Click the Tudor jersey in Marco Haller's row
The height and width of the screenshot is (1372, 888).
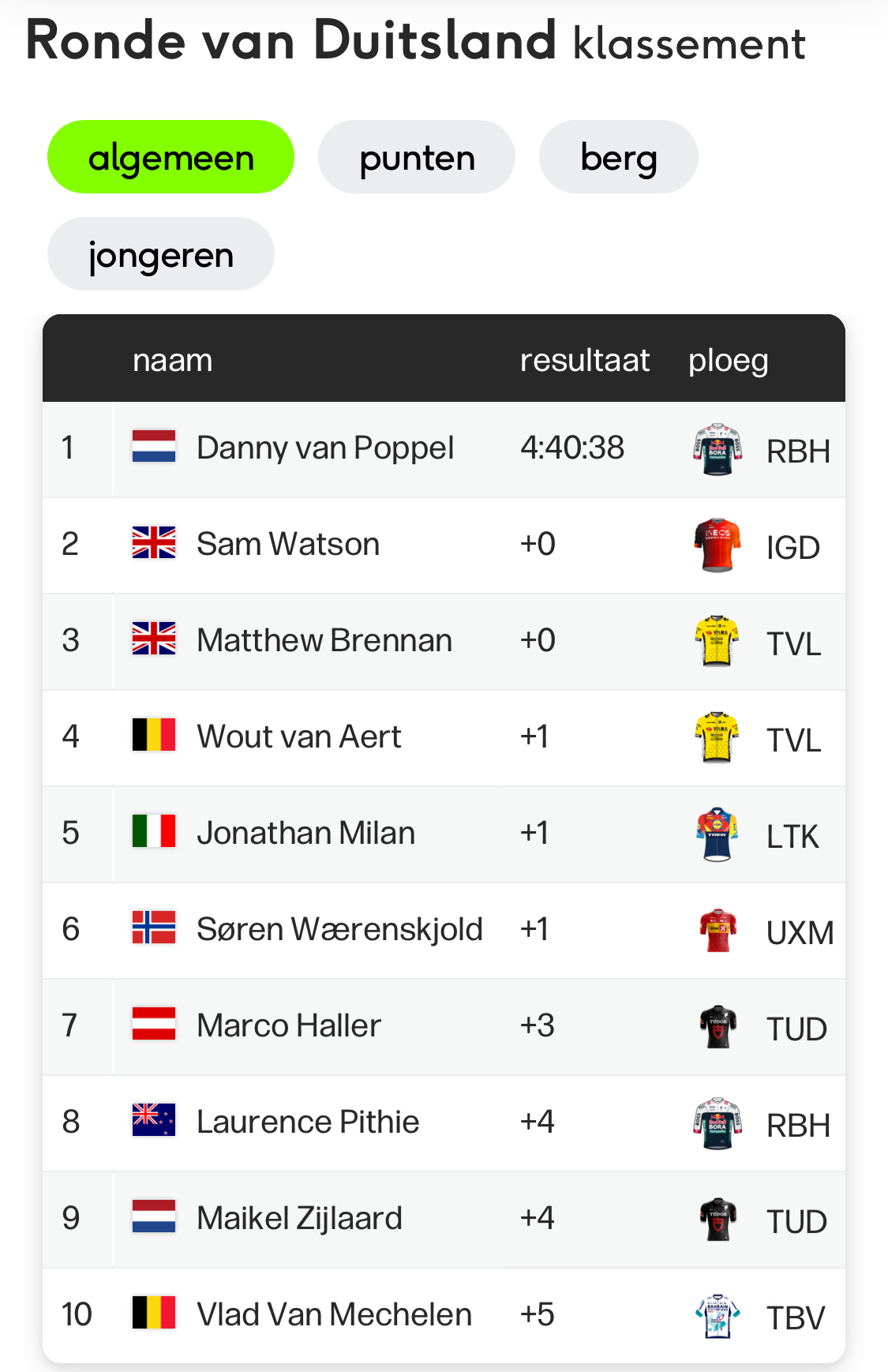(718, 1027)
